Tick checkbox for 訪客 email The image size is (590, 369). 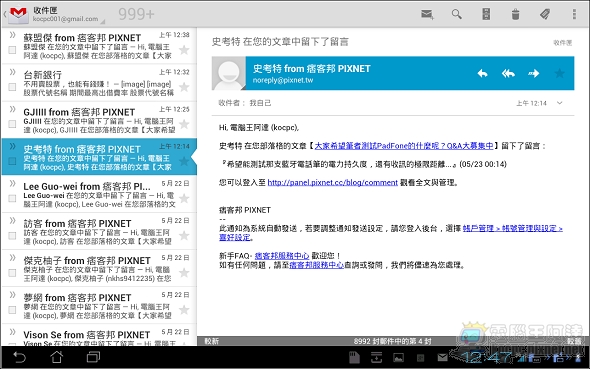pos(12,235)
